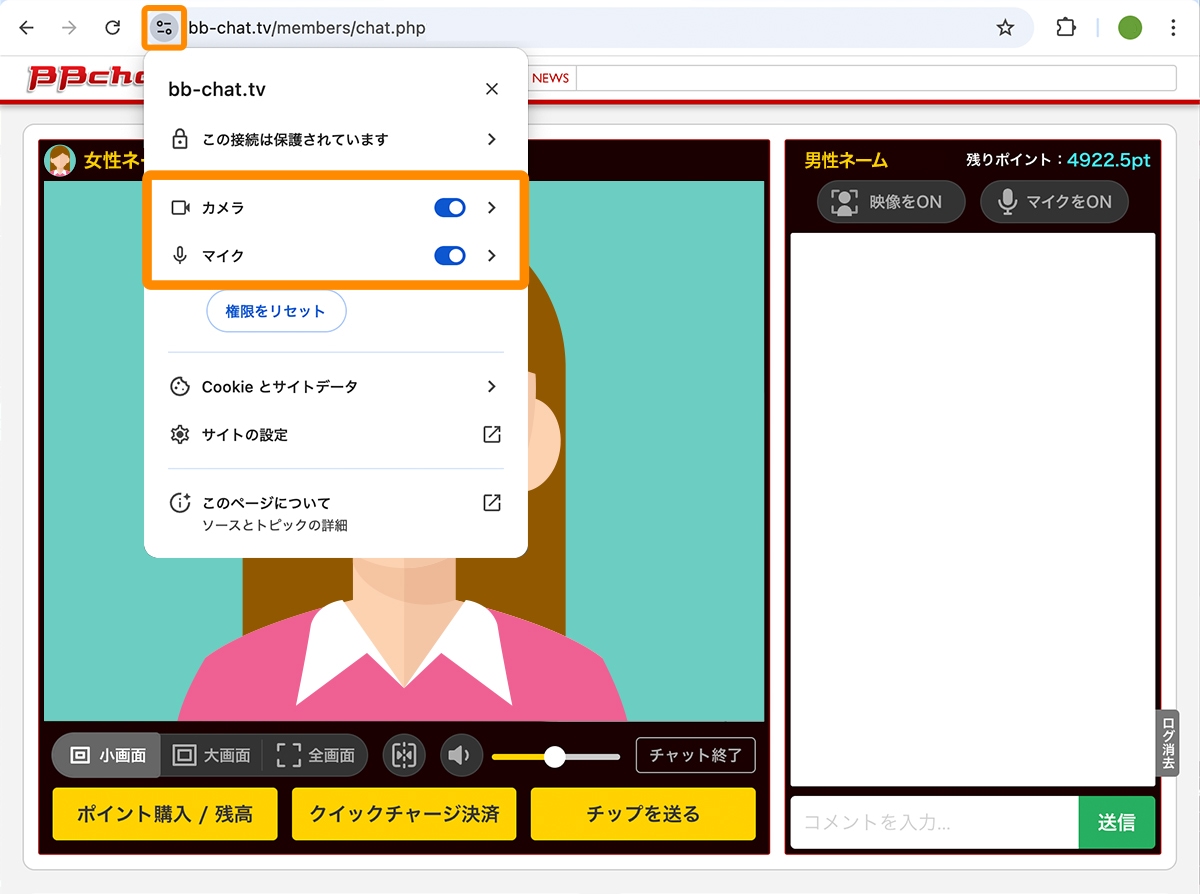The height and width of the screenshot is (894, 1200).
Task: Open the site permissions icon in address bar
Action: [x=163, y=27]
